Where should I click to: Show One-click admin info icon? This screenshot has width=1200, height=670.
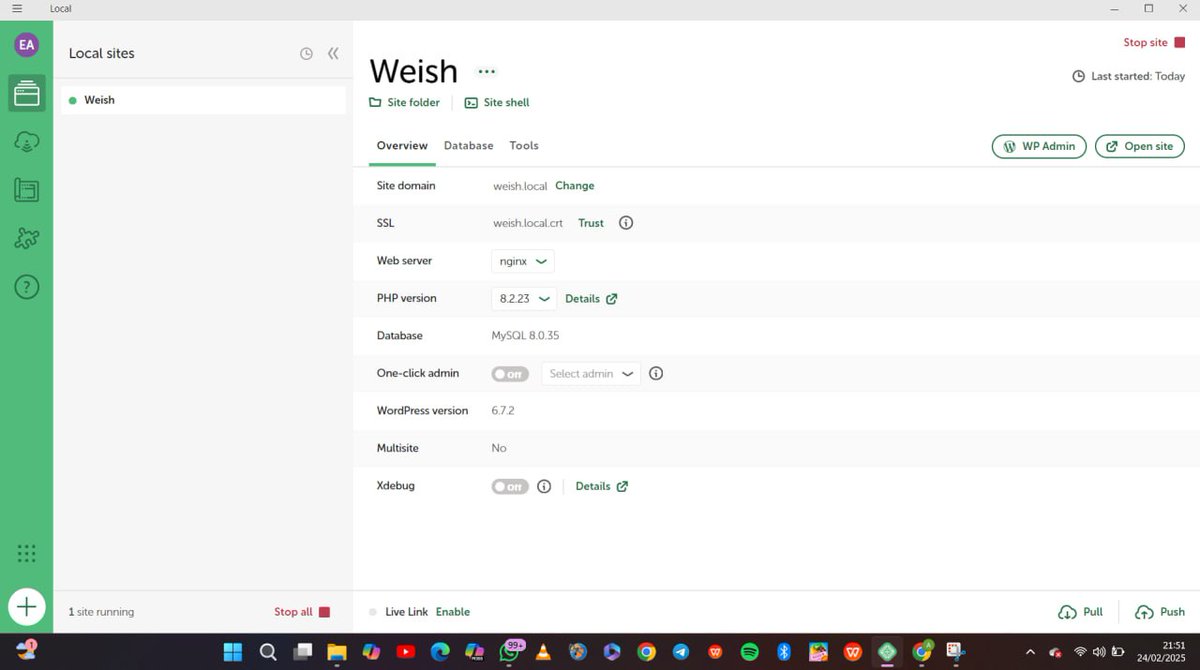tap(656, 373)
